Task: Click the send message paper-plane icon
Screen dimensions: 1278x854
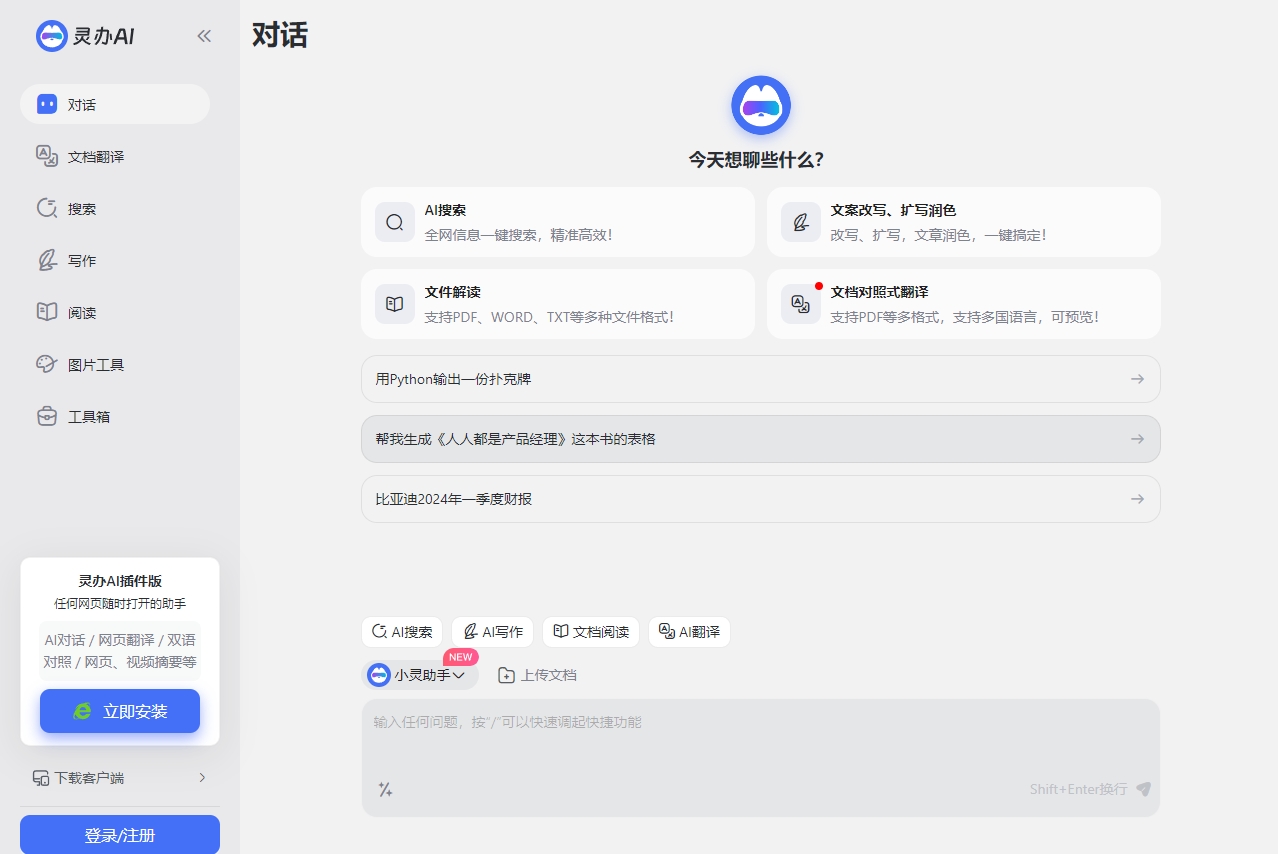Action: click(x=1142, y=789)
